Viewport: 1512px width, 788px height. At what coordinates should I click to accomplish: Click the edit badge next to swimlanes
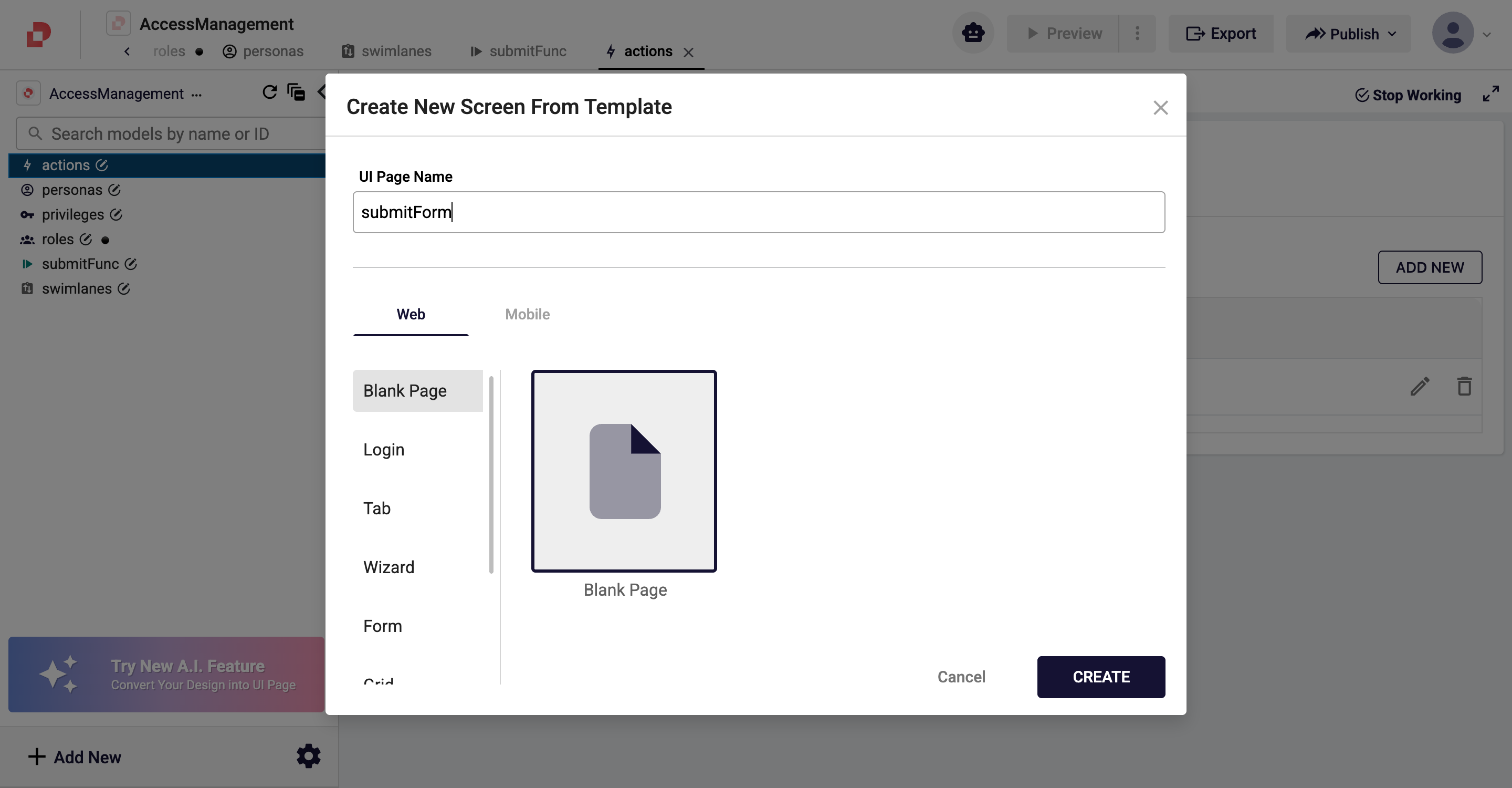click(124, 288)
